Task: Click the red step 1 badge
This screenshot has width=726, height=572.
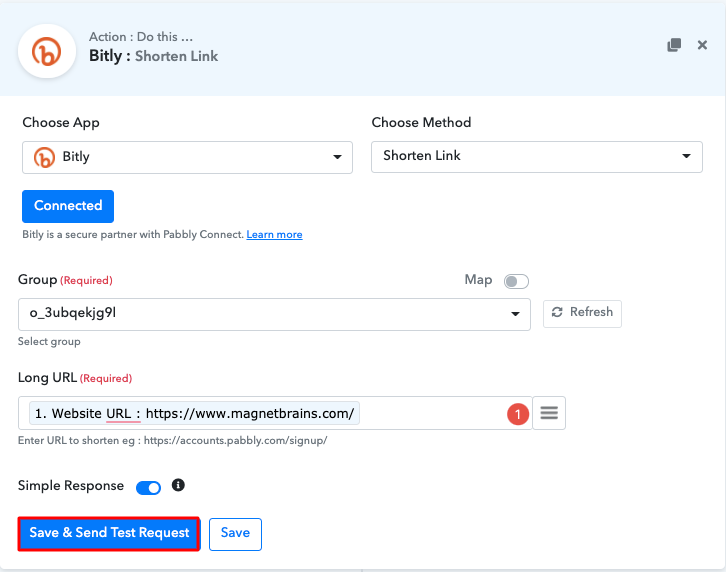Action: (518, 414)
